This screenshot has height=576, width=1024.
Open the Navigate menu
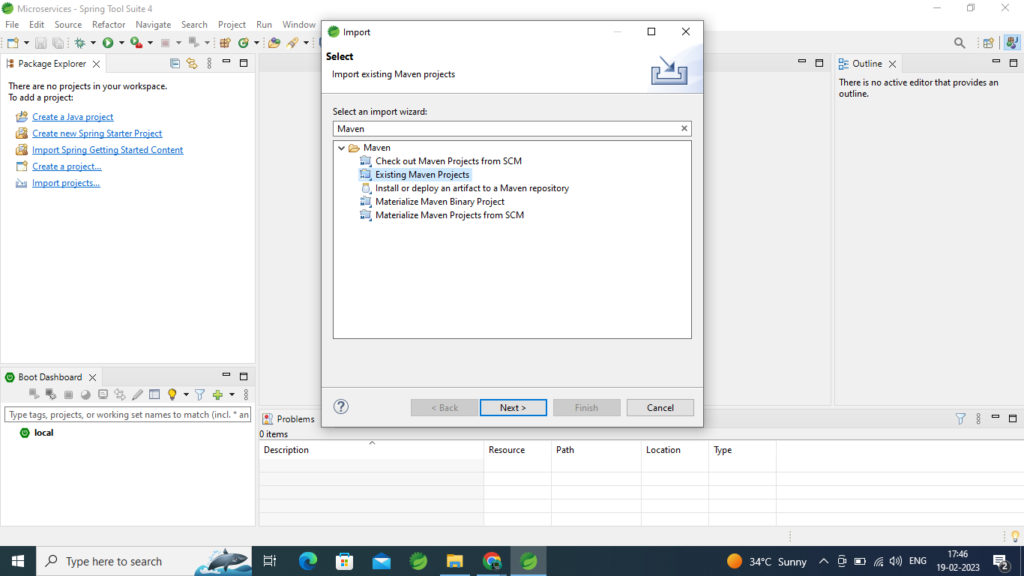153,24
